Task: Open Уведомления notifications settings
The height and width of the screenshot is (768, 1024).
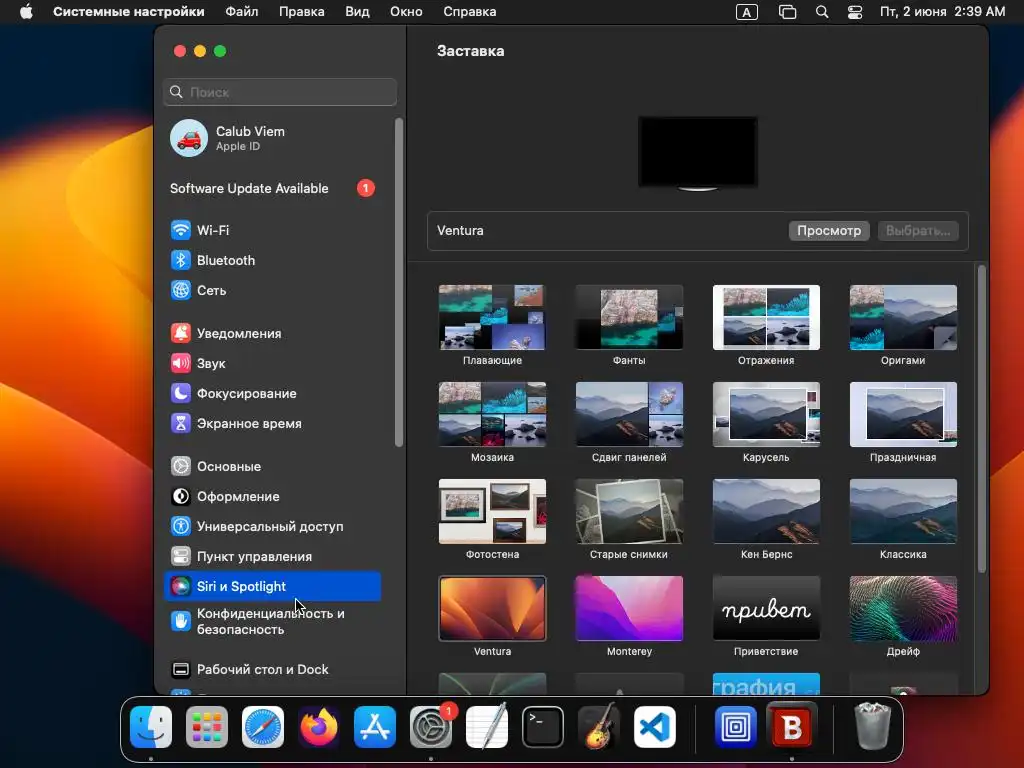Action: click(x=272, y=333)
